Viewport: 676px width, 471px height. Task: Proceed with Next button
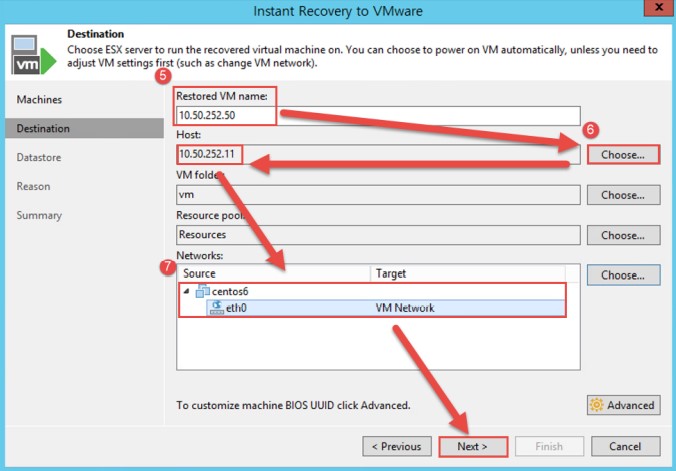click(473, 446)
